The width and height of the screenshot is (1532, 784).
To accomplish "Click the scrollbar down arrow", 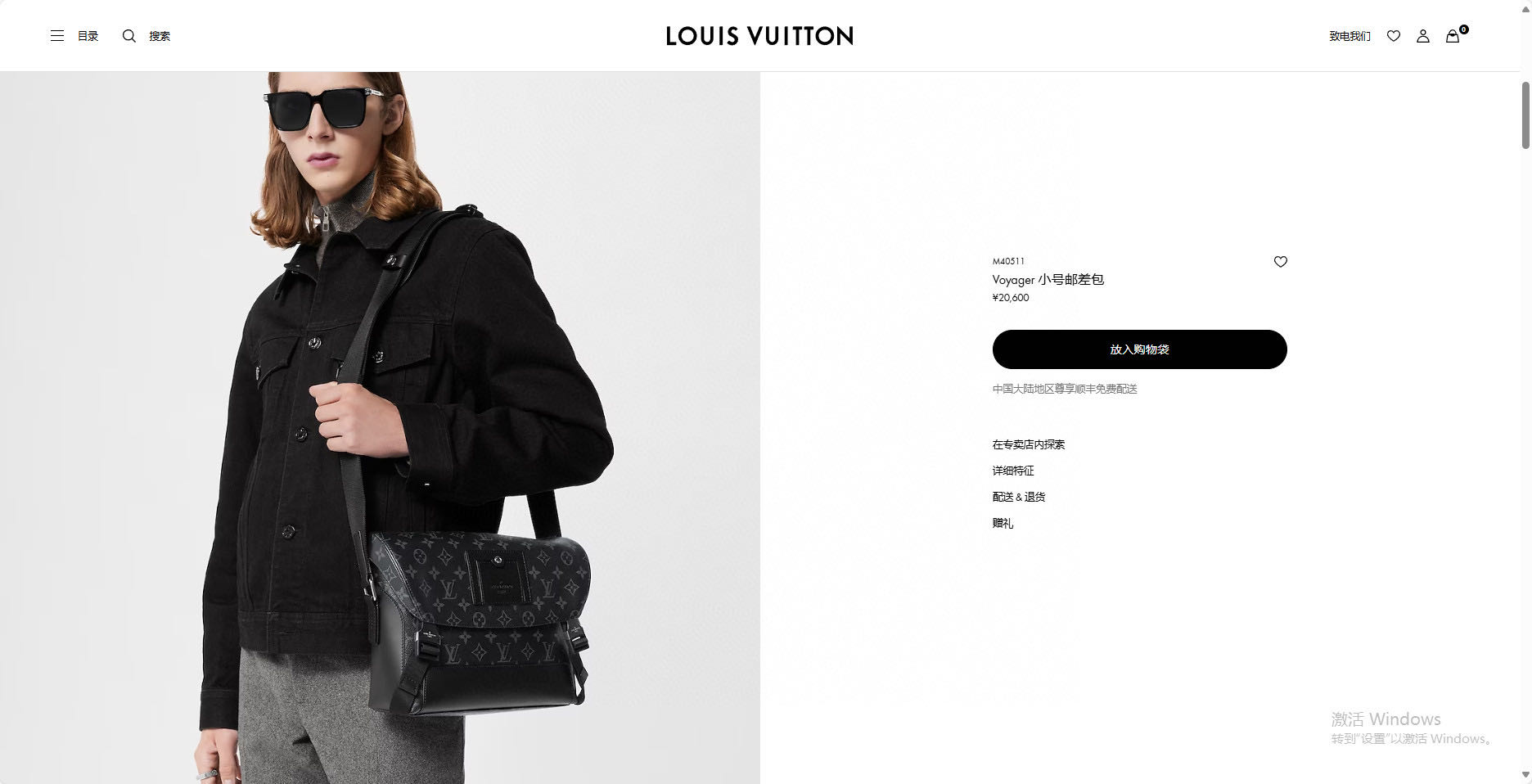I will 1525,774.
